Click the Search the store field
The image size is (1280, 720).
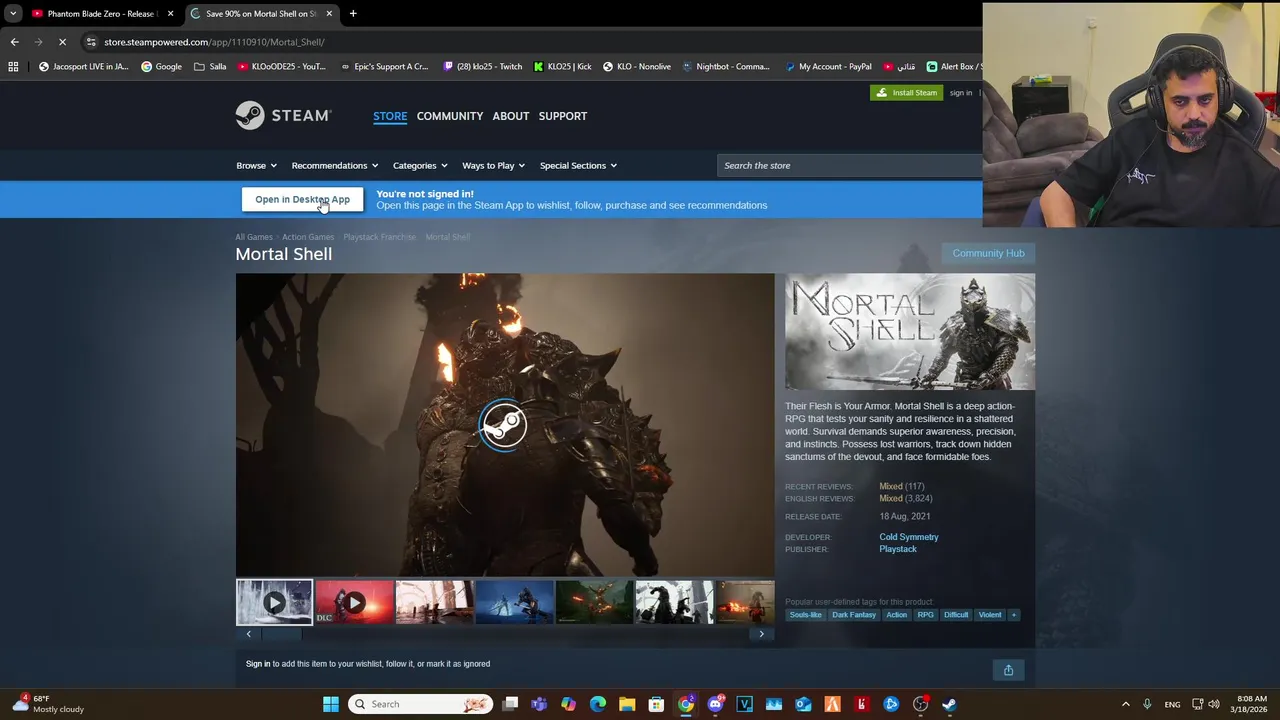click(850, 166)
